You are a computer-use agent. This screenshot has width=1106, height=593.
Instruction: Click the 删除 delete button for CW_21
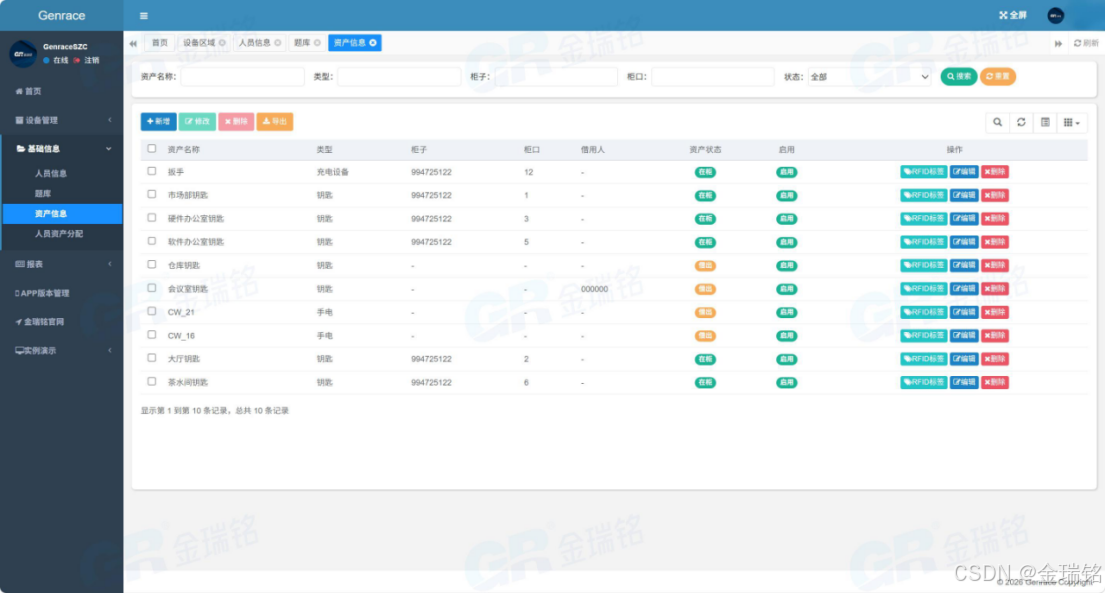click(995, 312)
